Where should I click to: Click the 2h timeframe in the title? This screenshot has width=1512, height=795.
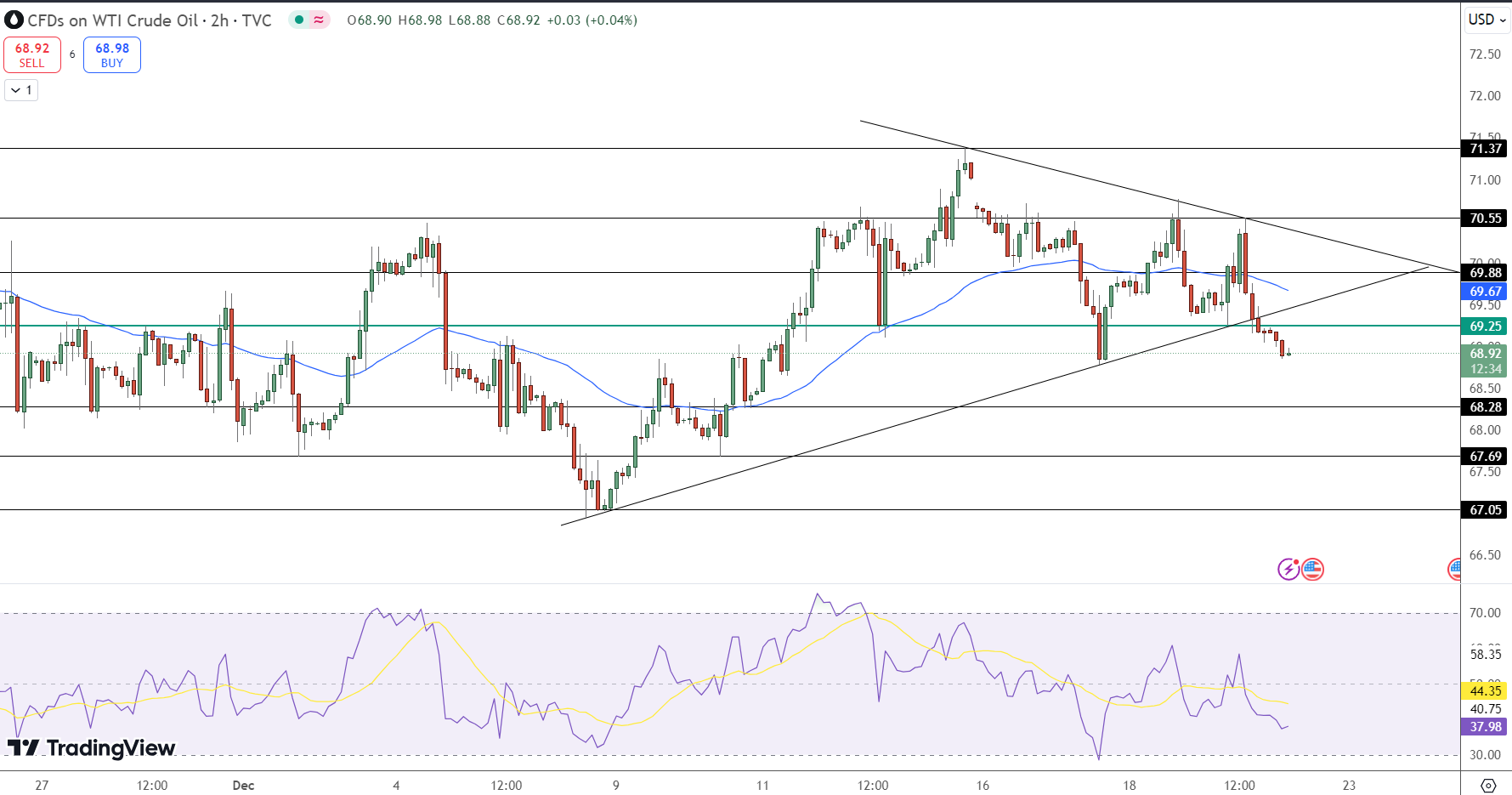[x=219, y=20]
